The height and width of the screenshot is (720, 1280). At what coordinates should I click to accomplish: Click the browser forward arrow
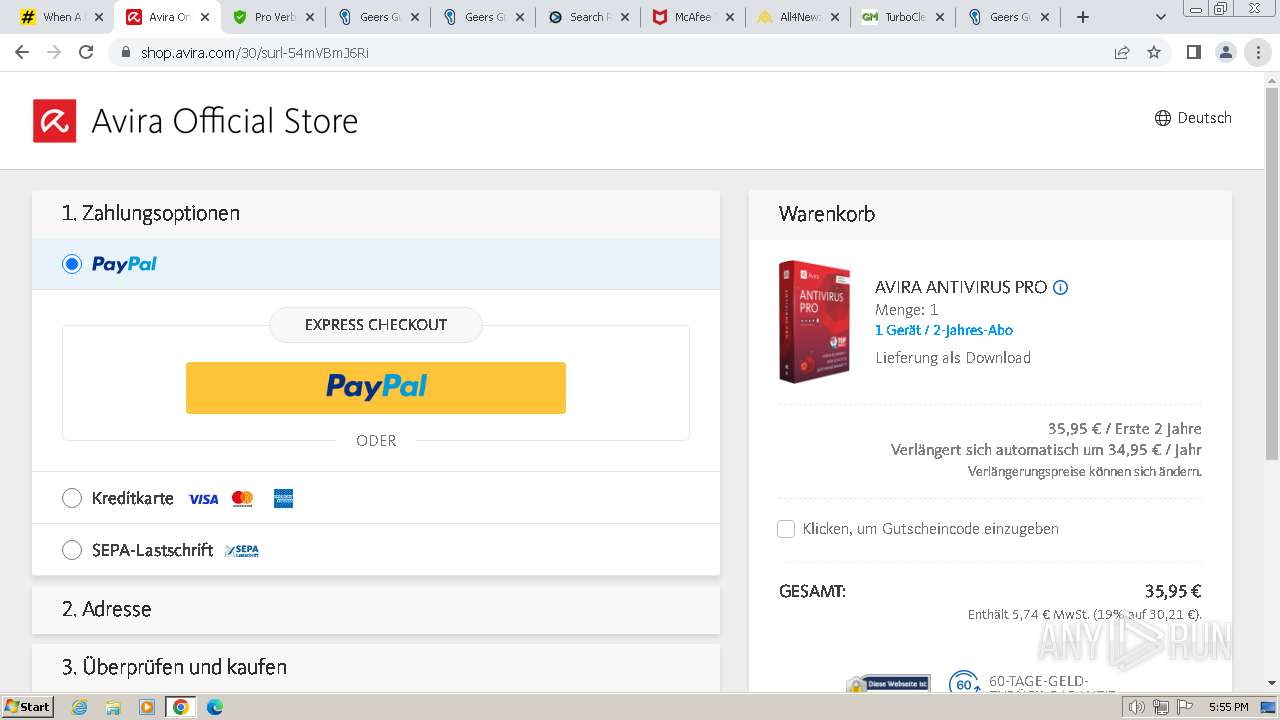(54, 52)
